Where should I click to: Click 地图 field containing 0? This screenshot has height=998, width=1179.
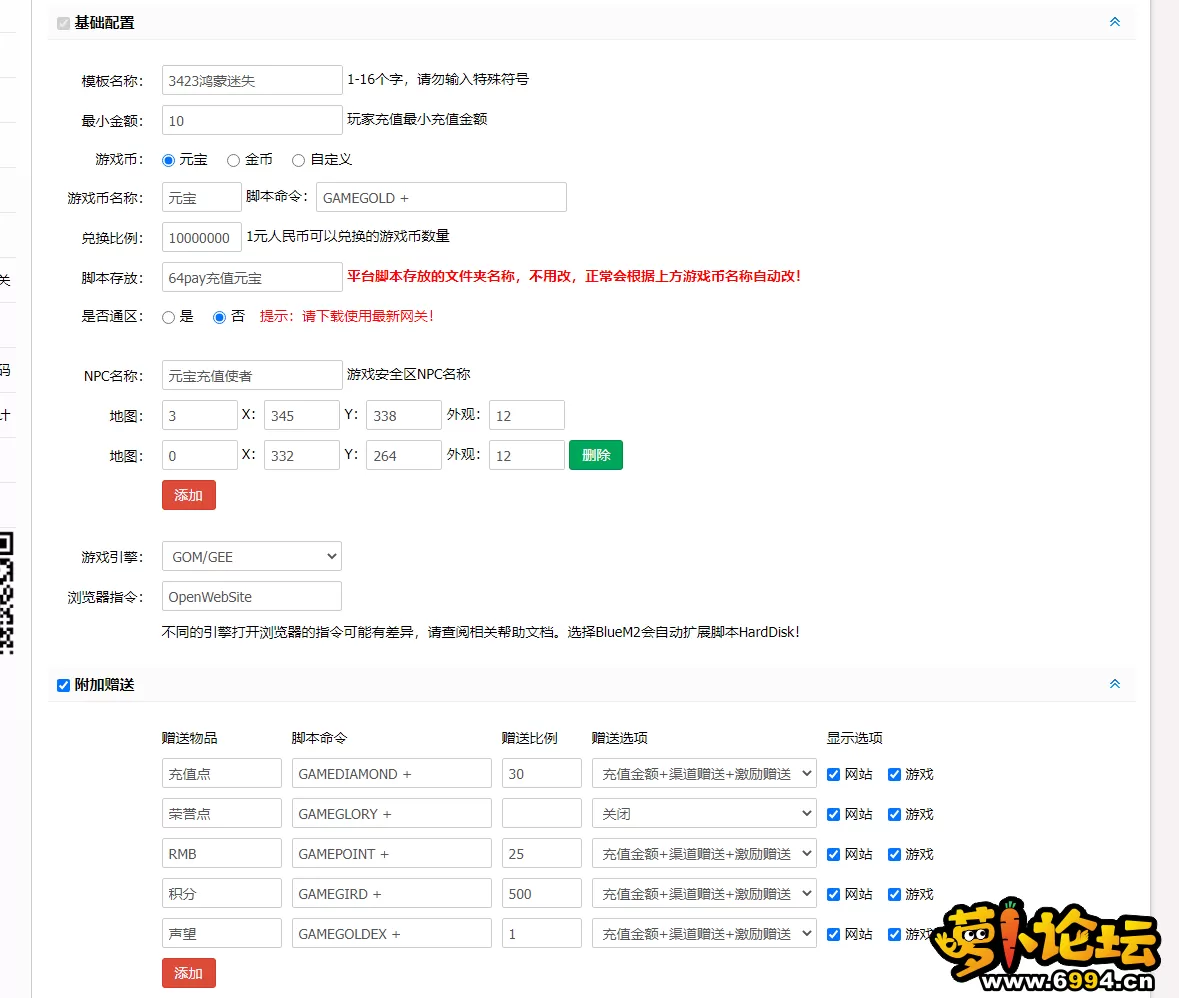coord(199,455)
